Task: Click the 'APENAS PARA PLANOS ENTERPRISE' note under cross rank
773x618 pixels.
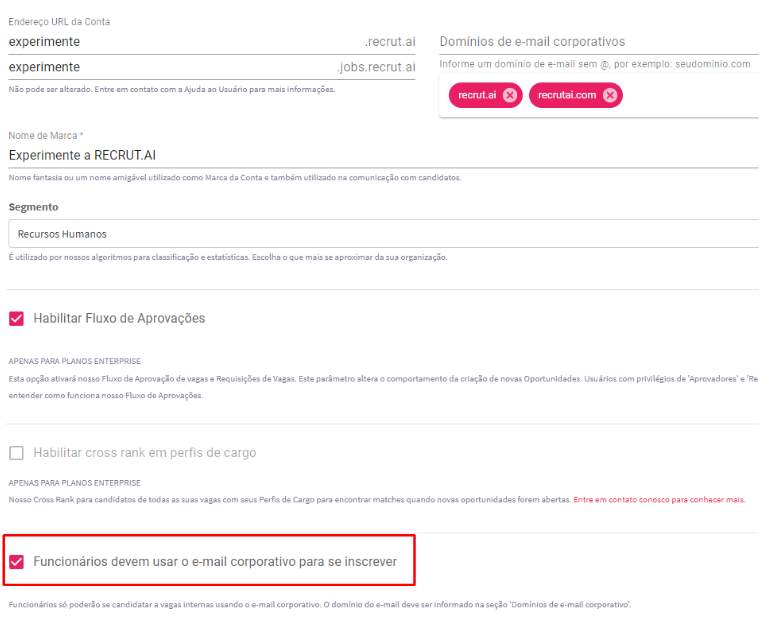Action: 74,482
